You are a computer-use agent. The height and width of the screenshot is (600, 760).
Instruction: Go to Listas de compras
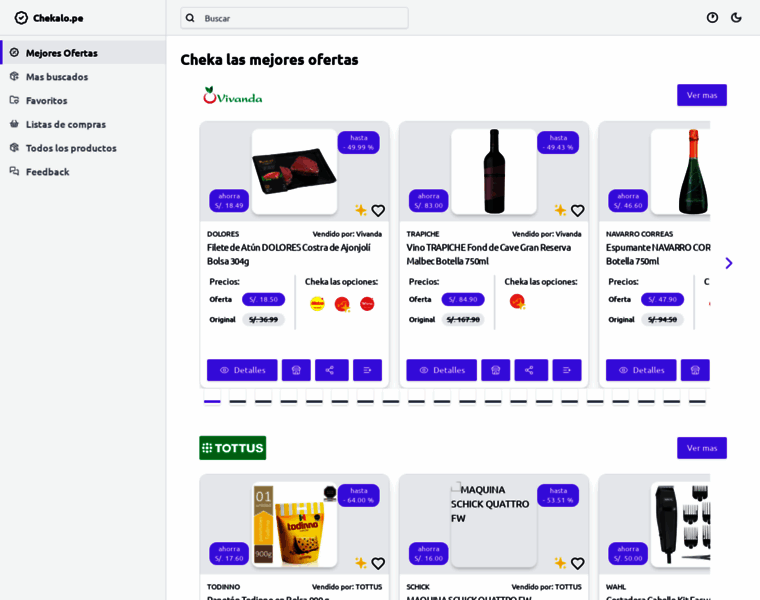pyautogui.click(x=65, y=124)
